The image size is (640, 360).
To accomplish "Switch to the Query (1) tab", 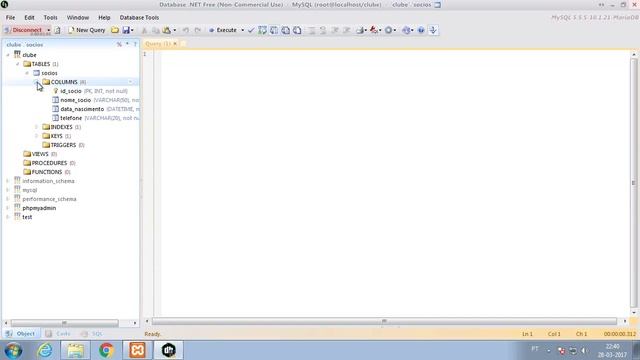I will [158, 44].
